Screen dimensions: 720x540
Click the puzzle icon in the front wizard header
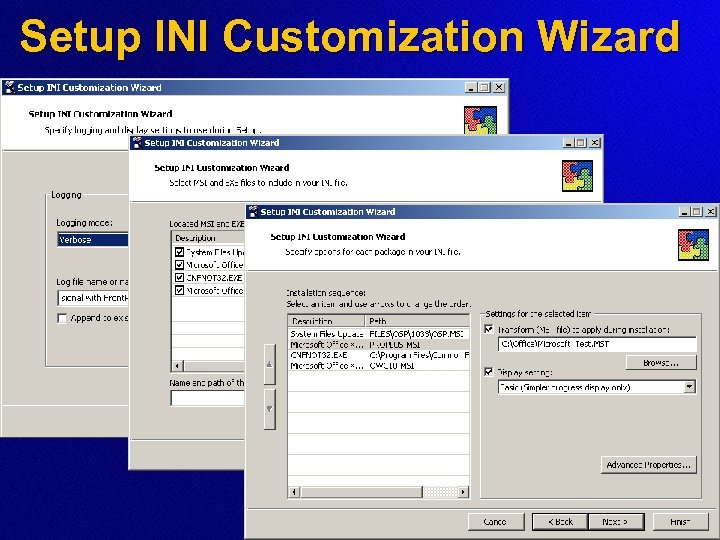click(693, 245)
